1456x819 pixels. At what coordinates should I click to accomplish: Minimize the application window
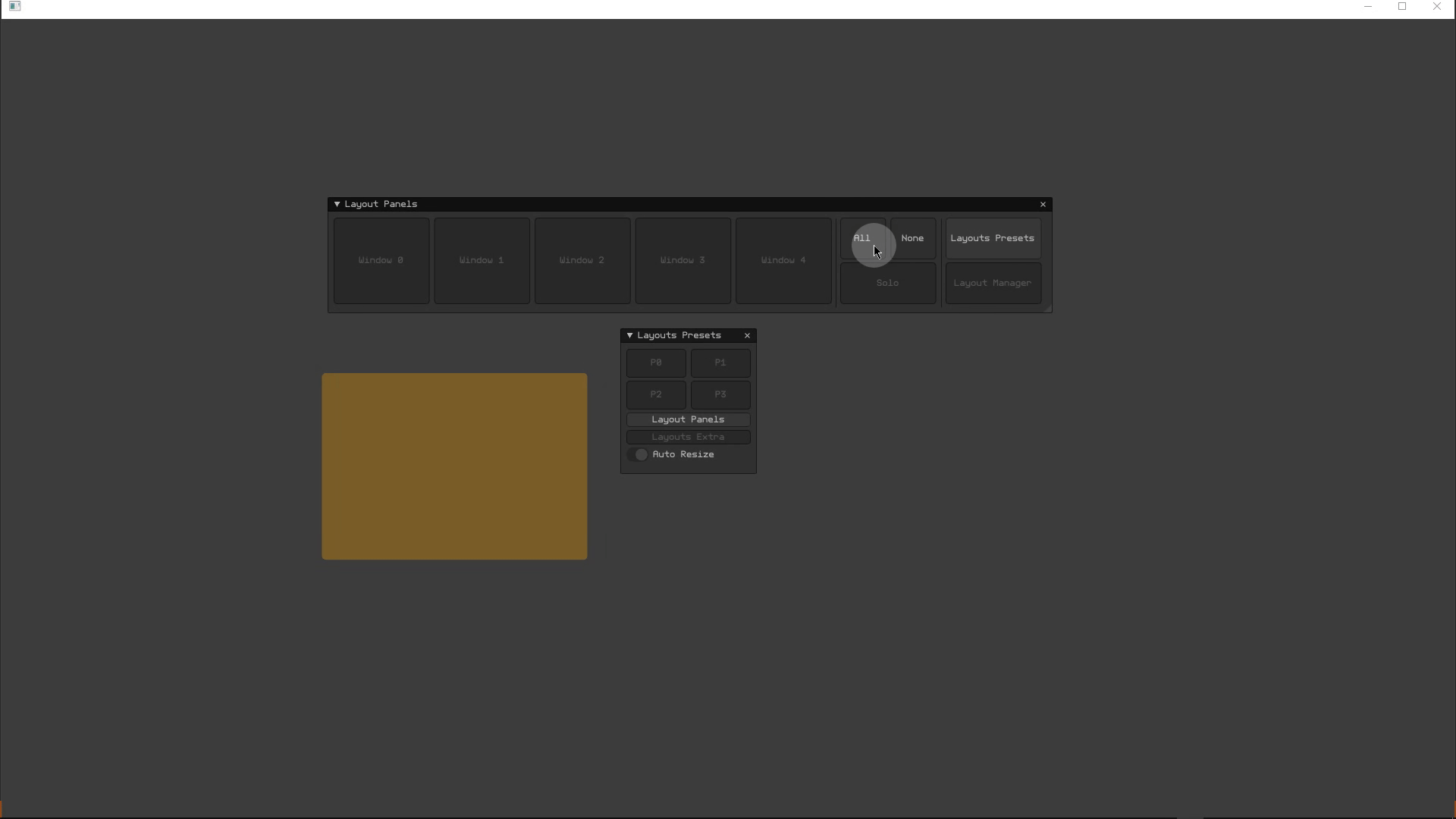(1368, 6)
